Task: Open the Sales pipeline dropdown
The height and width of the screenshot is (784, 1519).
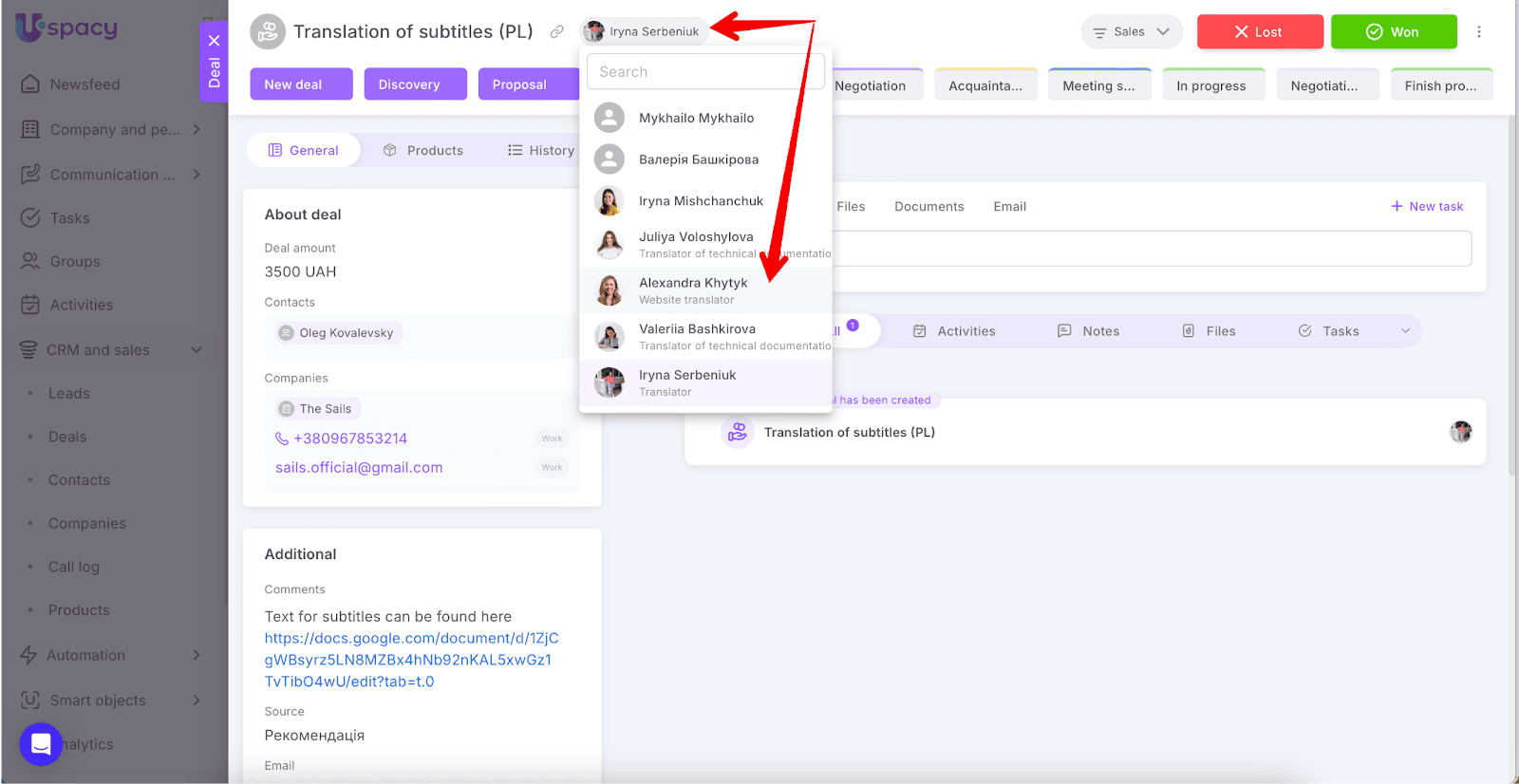Action: [1131, 32]
